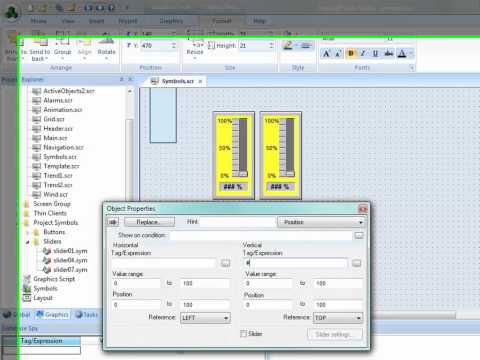Open the vertical Reference TOP dropdown
Viewport: 480px width, 360px height.
pos(338,318)
